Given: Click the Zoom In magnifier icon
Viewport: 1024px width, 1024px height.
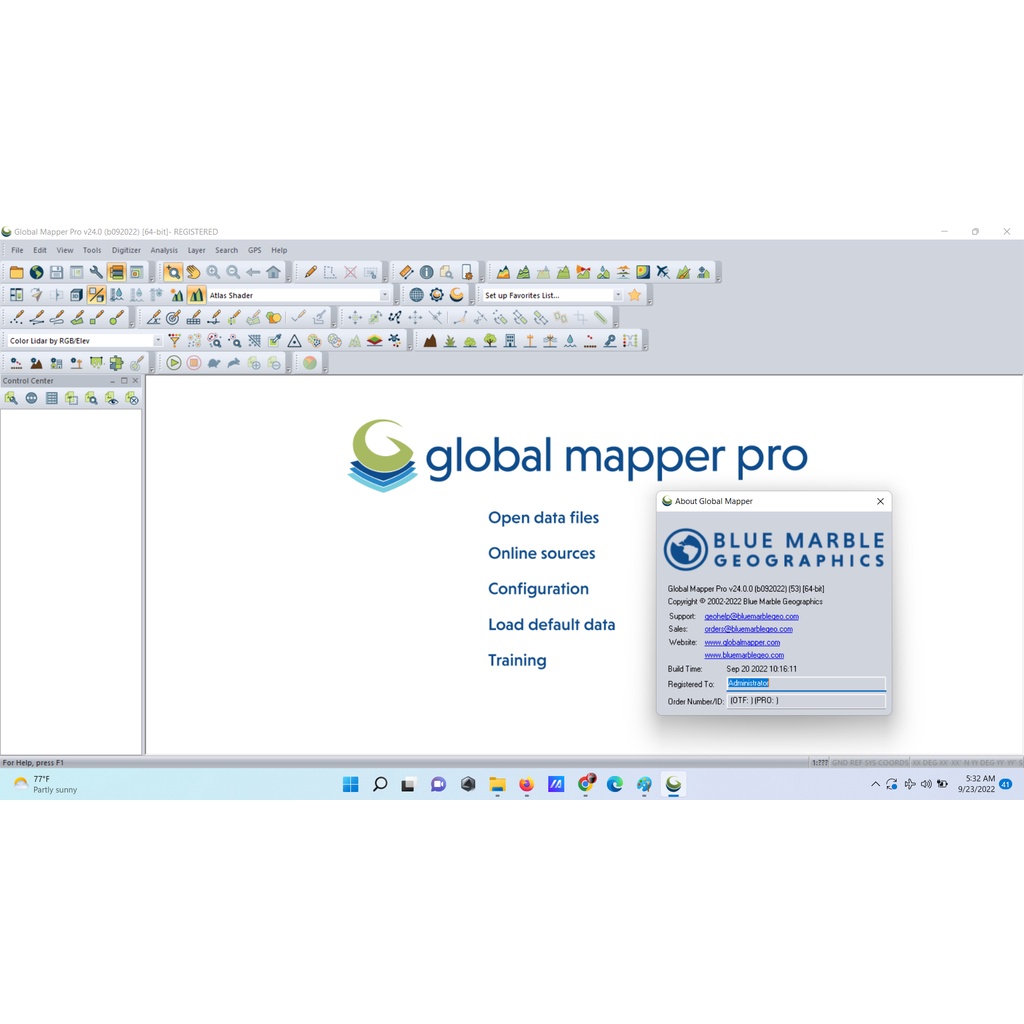Looking at the screenshot, I should [213, 272].
